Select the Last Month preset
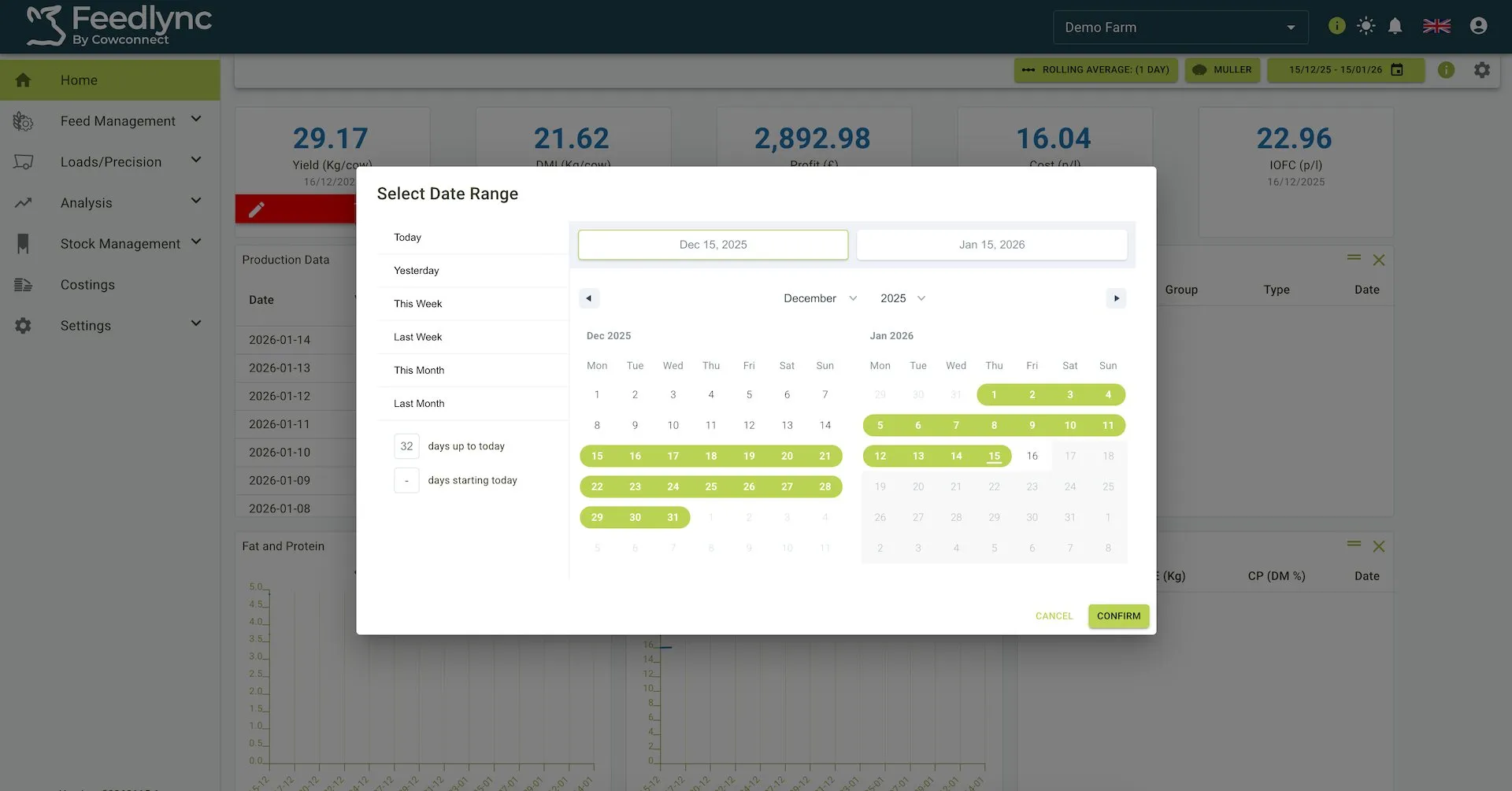This screenshot has height=791, width=1512. (472, 404)
